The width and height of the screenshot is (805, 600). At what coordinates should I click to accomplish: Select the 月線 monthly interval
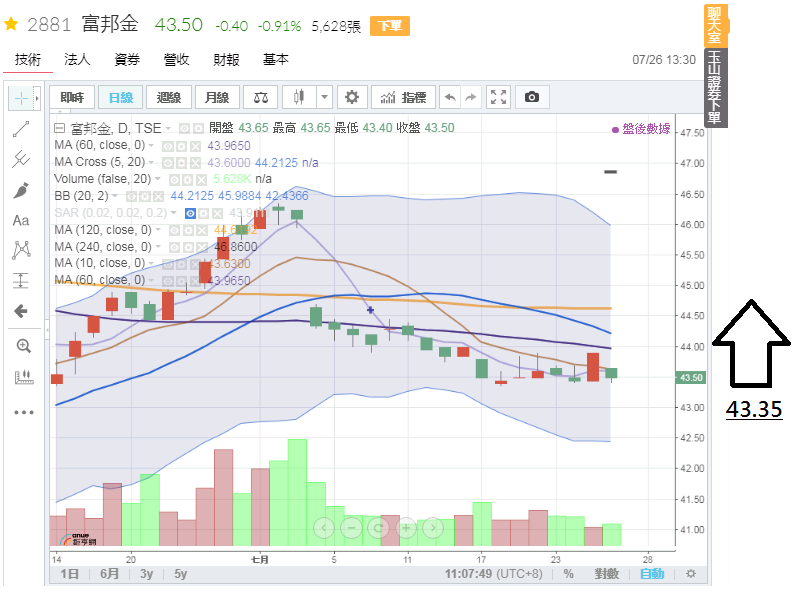[217, 97]
